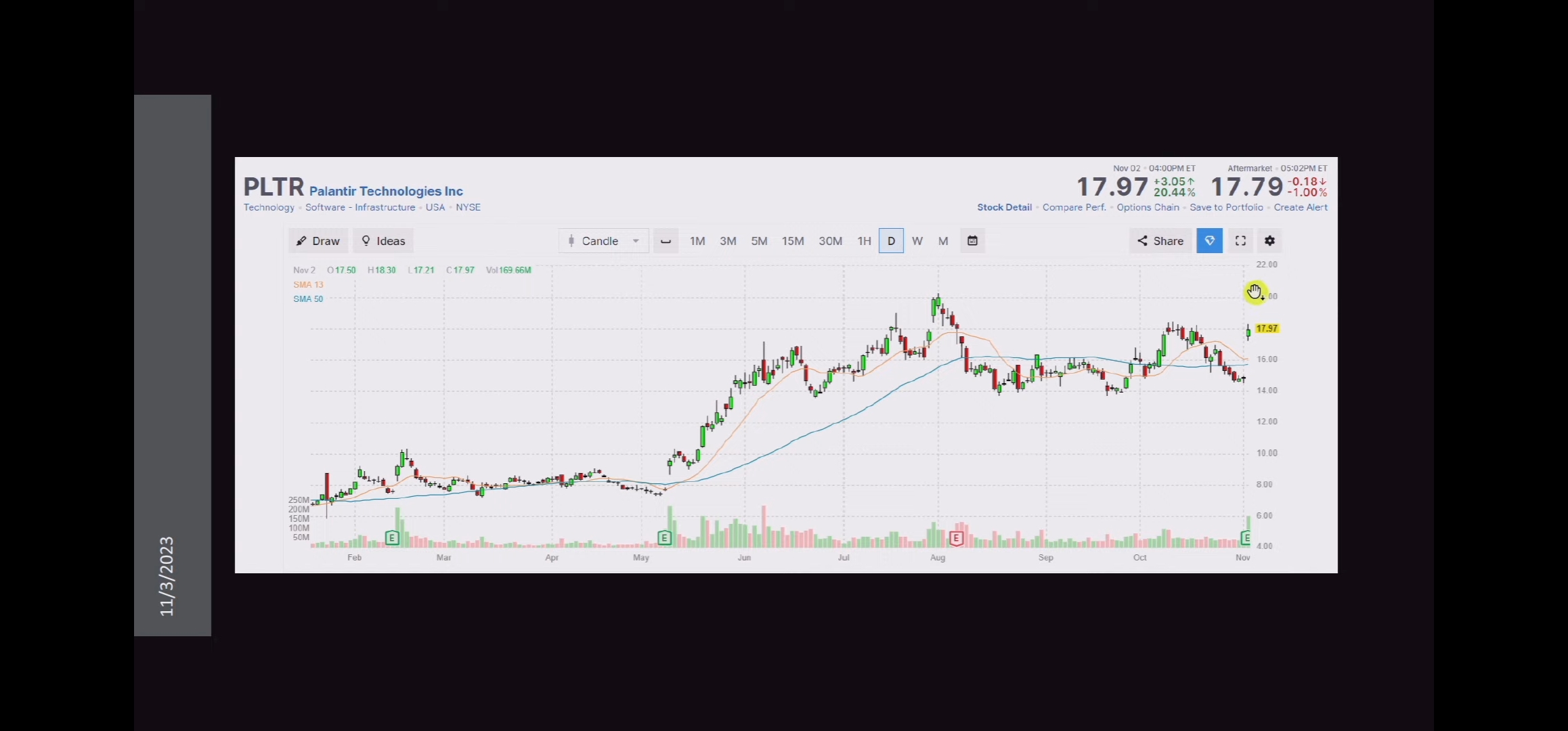This screenshot has height=731, width=1568.
Task: Select the 3M timeframe
Action: [728, 241]
